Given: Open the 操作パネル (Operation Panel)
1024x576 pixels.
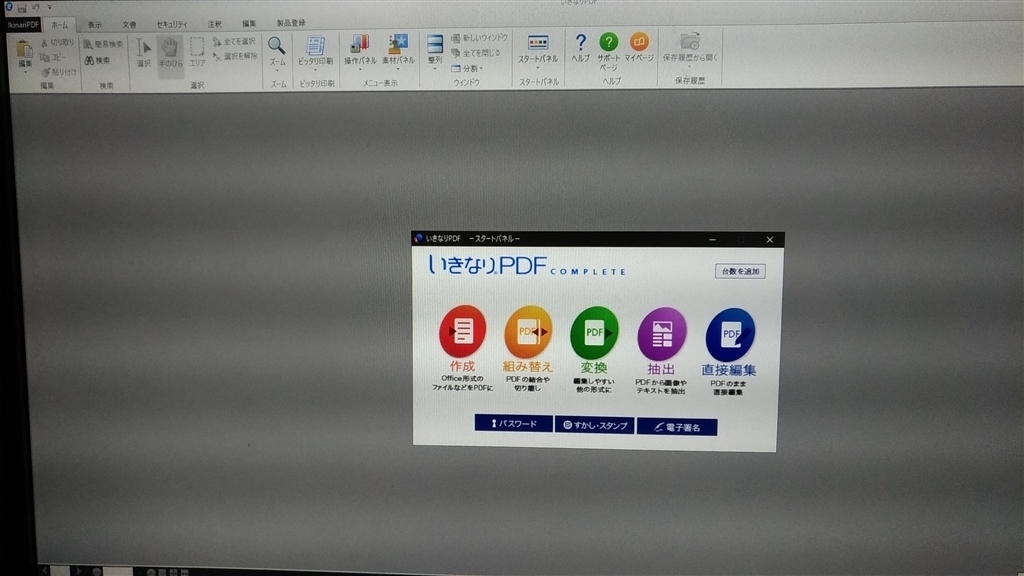Looking at the screenshot, I should tap(358, 45).
